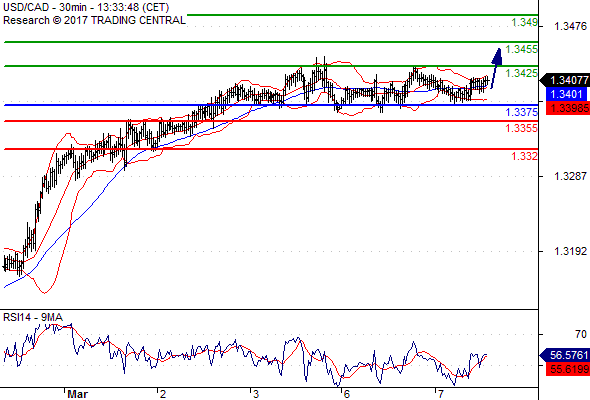Viewport: 590px width, 400px height.
Task: Click the USD/CAD 30min chart title
Action: [86, 7]
